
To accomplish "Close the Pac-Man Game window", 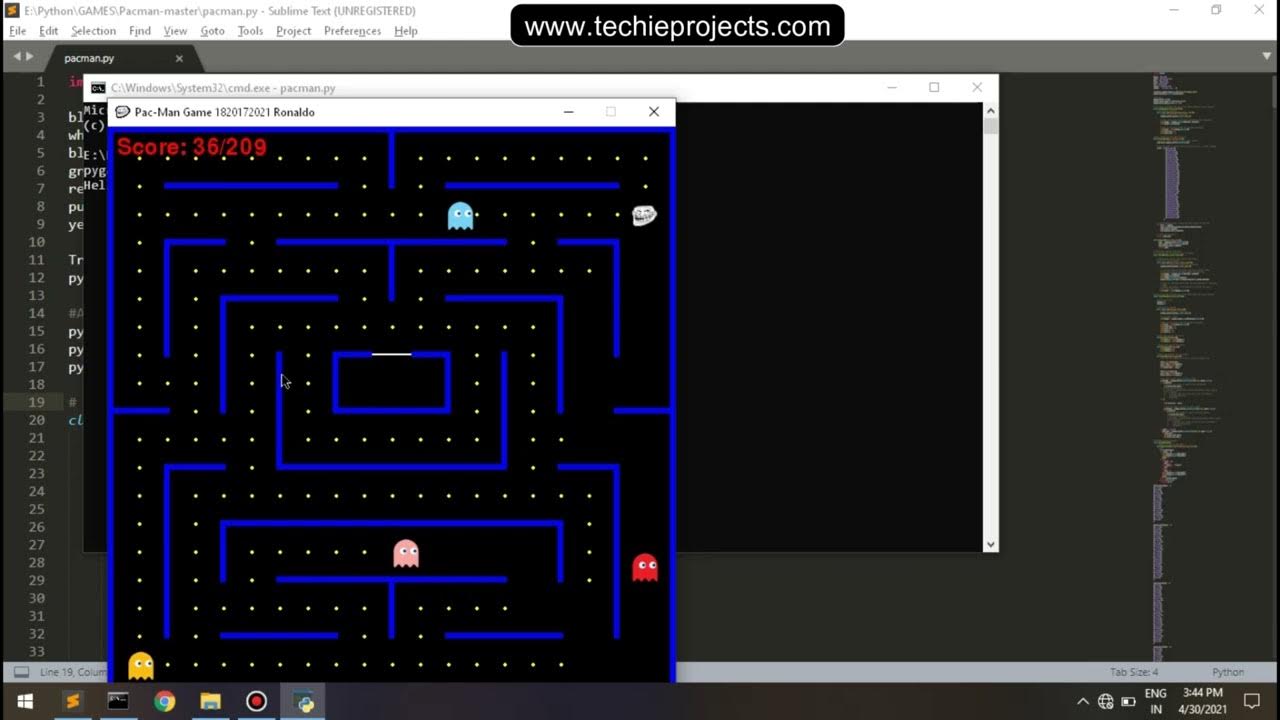I will pyautogui.click(x=654, y=112).
